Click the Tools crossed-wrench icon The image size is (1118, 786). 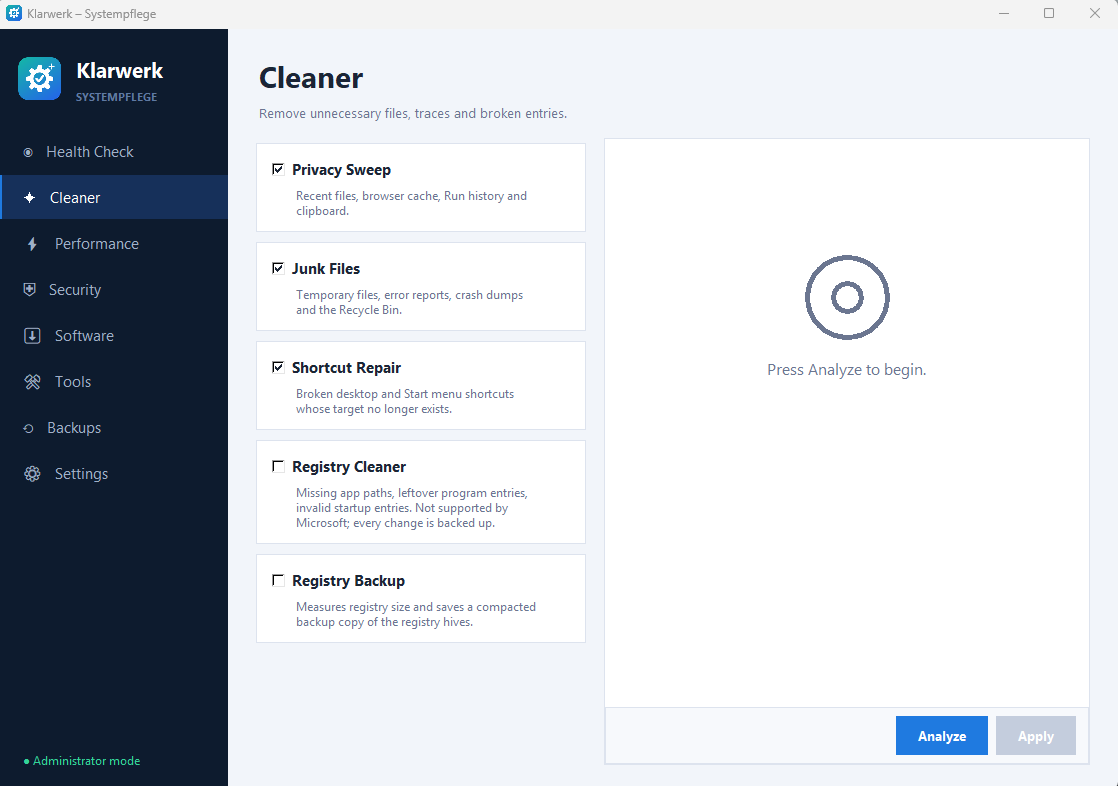point(32,382)
